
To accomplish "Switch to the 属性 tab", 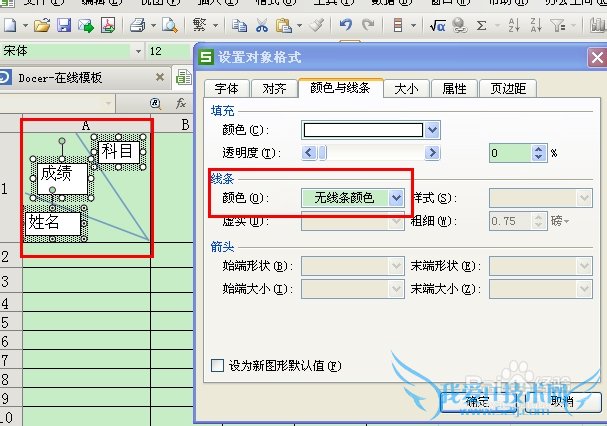I will (x=454, y=89).
